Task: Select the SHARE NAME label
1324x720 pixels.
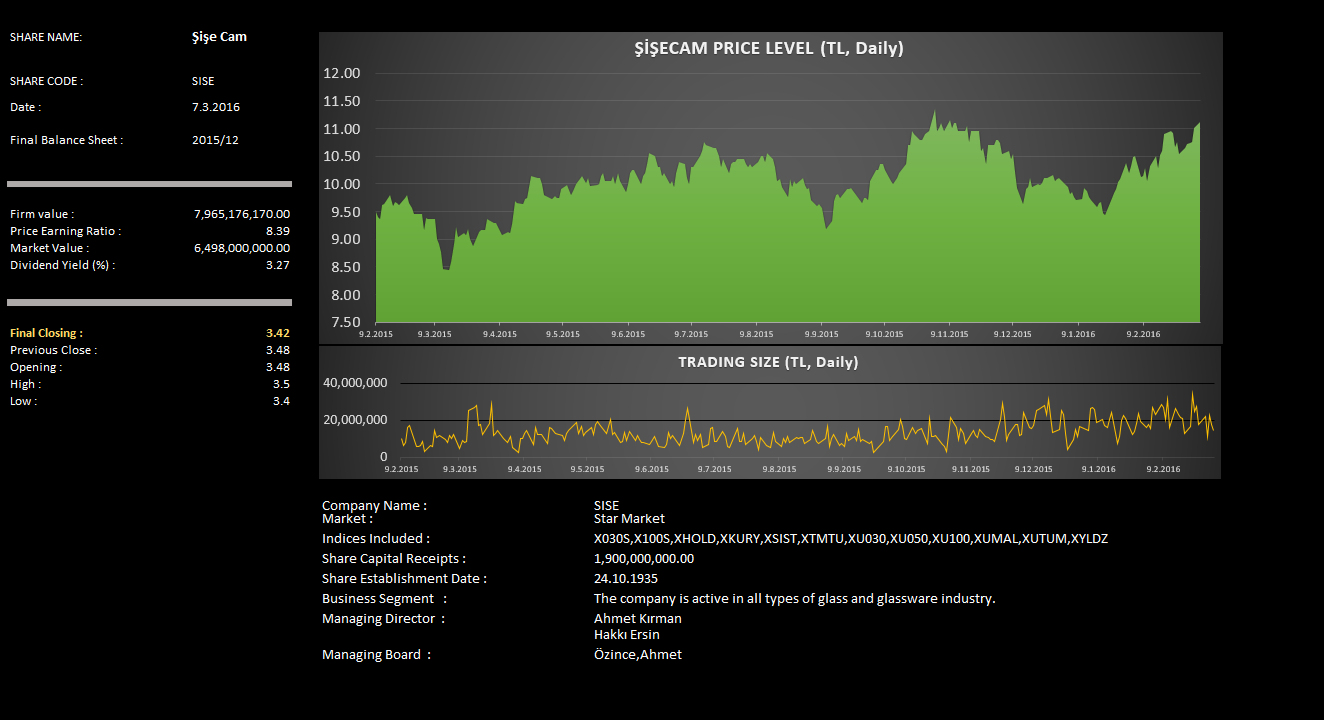Action: [x=46, y=37]
